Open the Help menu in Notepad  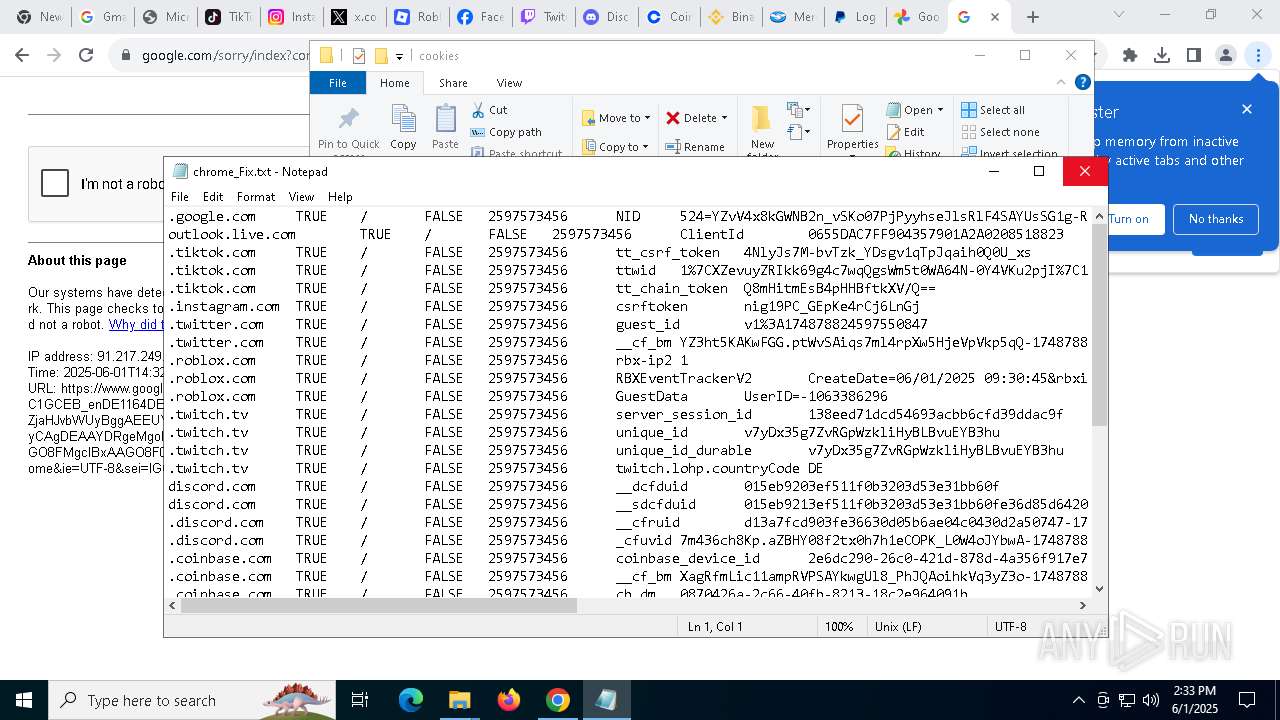click(x=340, y=197)
